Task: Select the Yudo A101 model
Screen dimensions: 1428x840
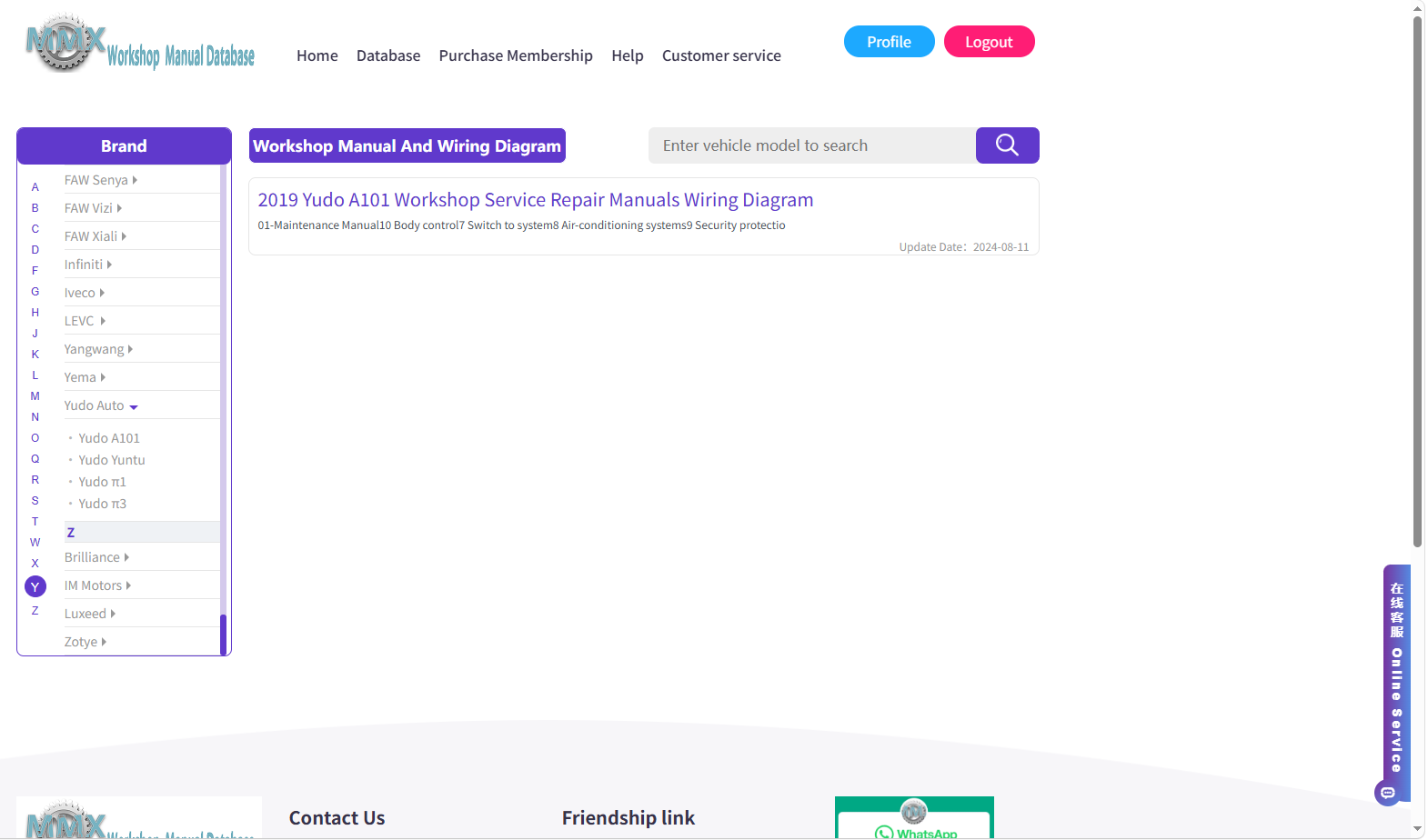Action: coord(109,438)
